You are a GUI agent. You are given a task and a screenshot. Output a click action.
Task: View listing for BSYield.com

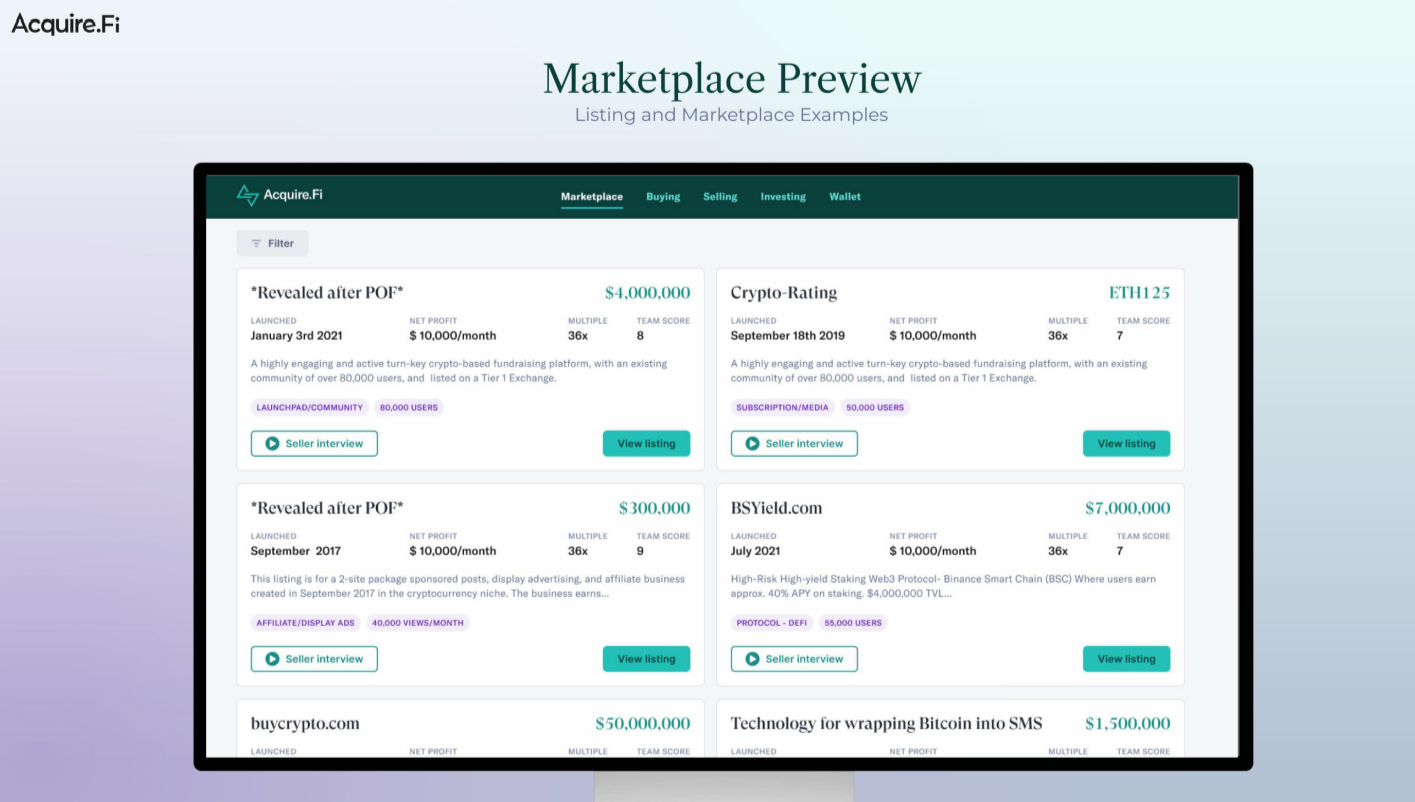pos(1126,659)
